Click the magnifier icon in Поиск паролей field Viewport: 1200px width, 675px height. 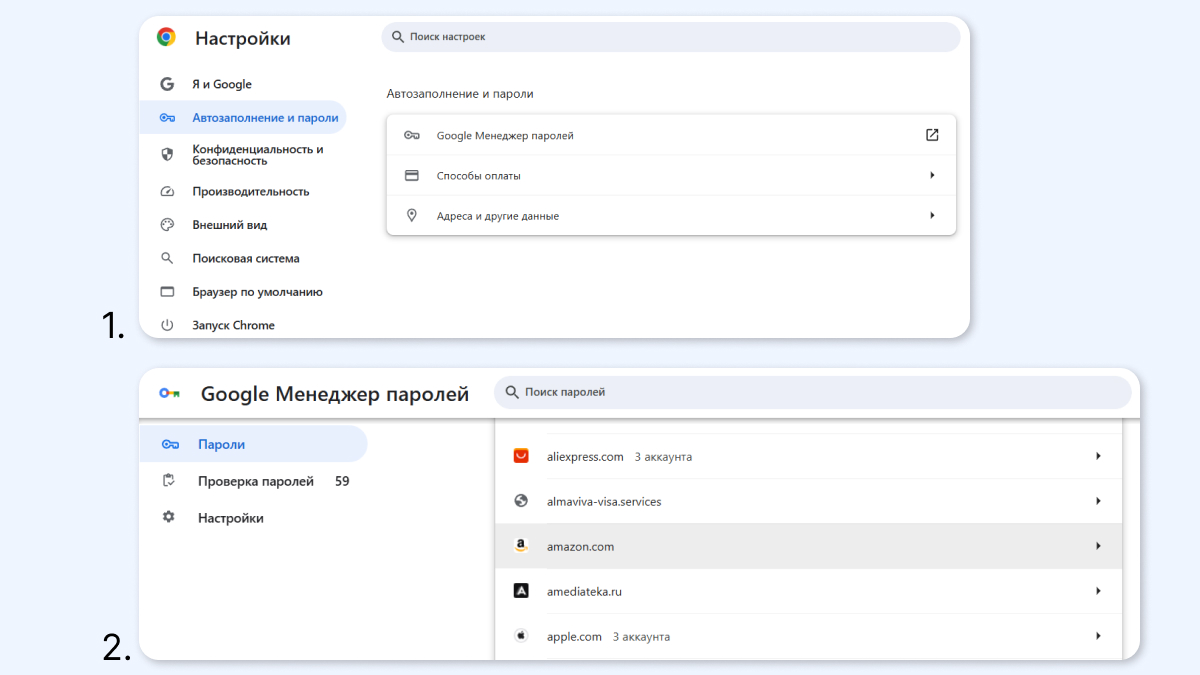coord(512,392)
